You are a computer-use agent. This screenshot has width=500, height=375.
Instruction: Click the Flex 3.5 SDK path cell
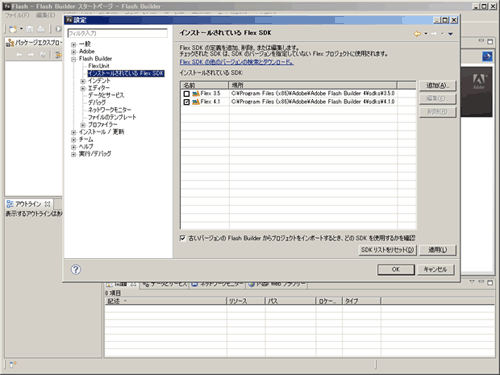pyautogui.click(x=313, y=94)
